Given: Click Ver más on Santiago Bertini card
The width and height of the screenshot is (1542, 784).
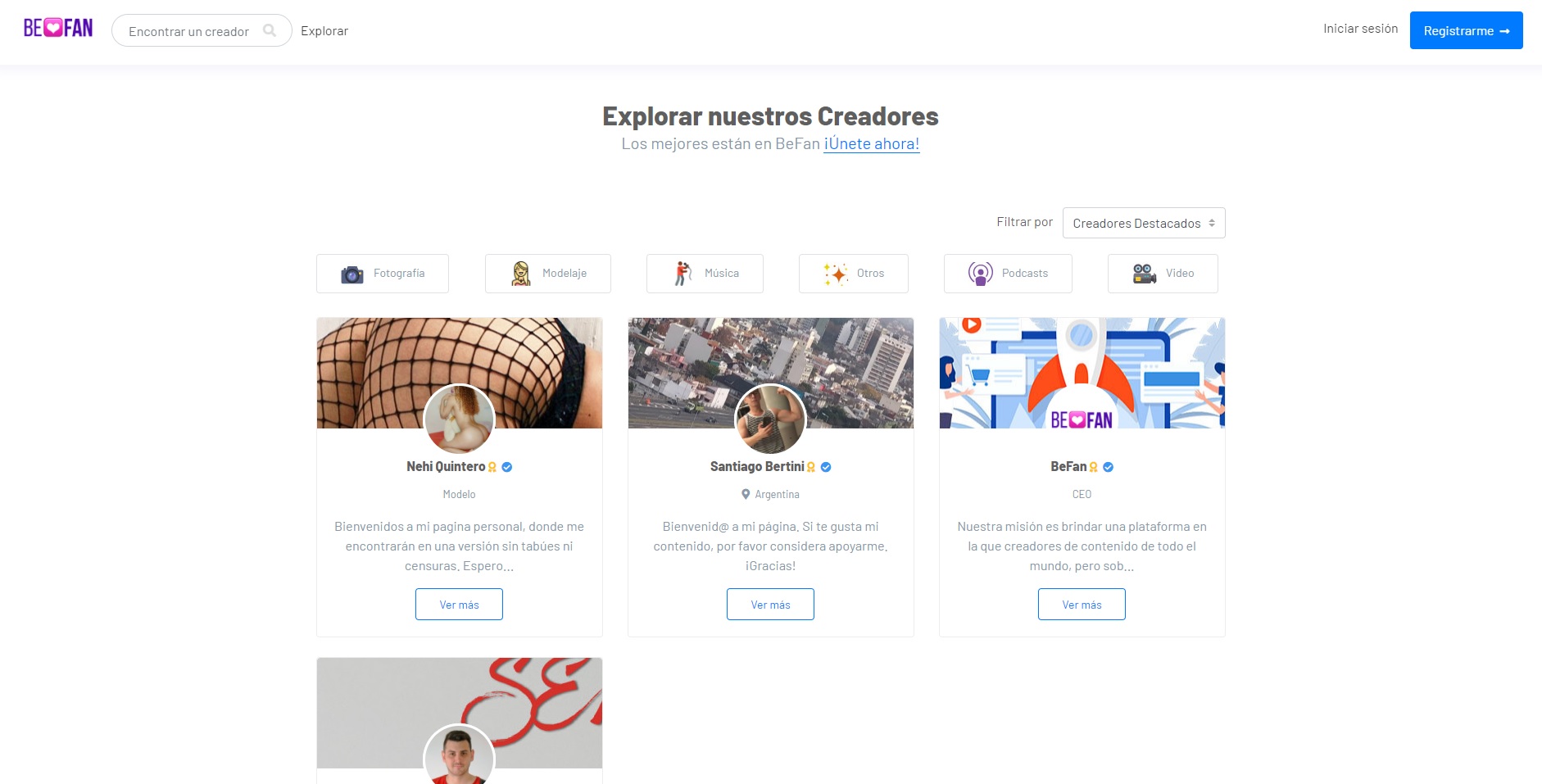Looking at the screenshot, I should click(x=770, y=605).
